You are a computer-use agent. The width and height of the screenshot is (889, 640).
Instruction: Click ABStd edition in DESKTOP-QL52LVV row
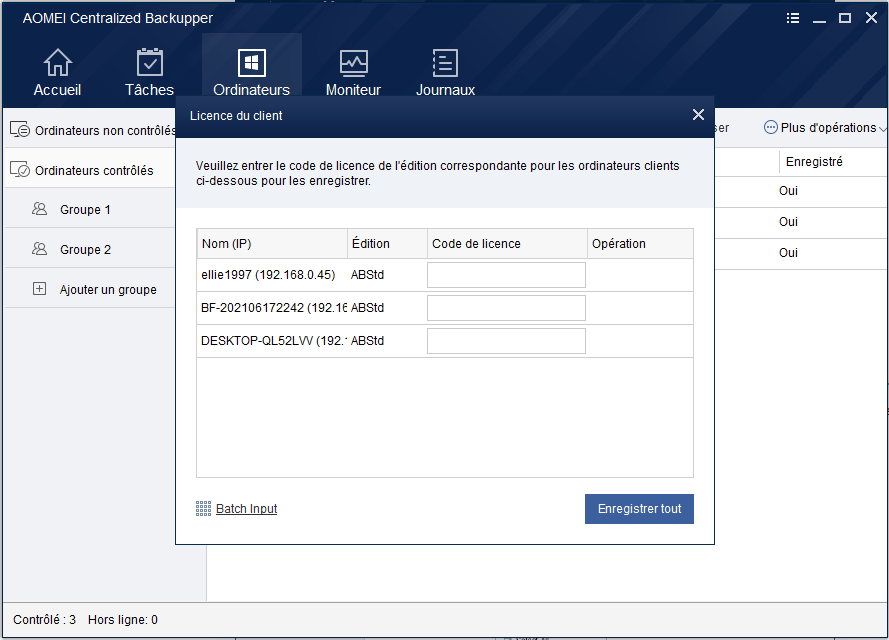[367, 341]
